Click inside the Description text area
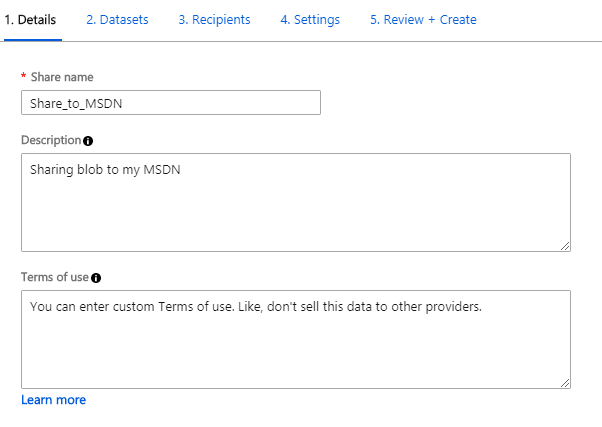602x427 pixels. pos(296,202)
